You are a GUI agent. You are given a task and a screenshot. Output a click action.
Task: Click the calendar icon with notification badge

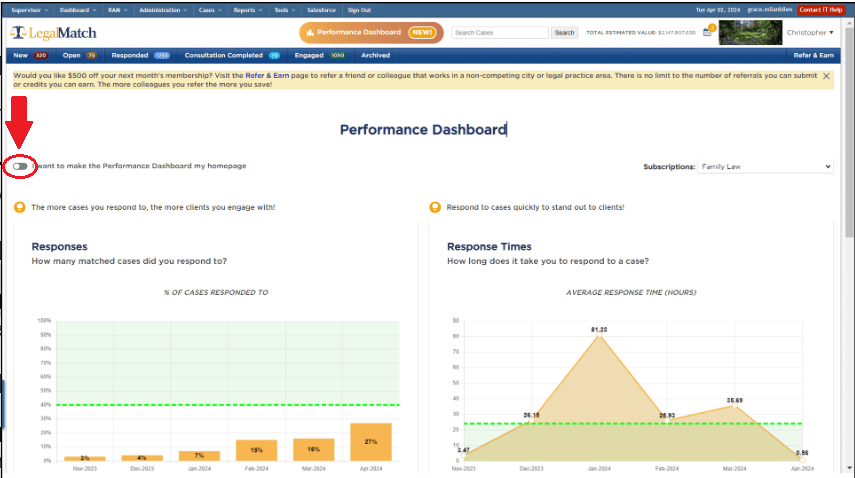click(x=708, y=32)
